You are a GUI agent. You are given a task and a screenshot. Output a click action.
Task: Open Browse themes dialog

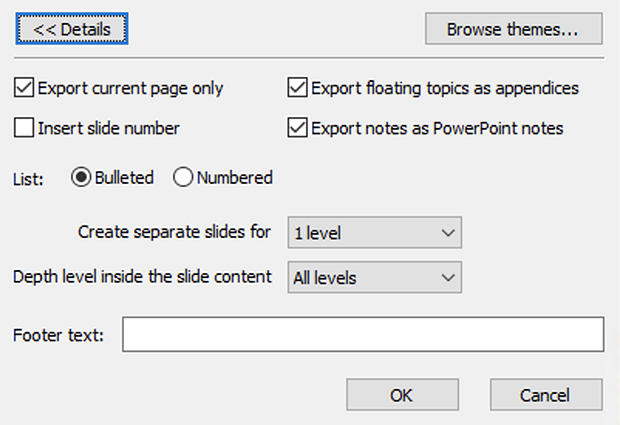(513, 29)
